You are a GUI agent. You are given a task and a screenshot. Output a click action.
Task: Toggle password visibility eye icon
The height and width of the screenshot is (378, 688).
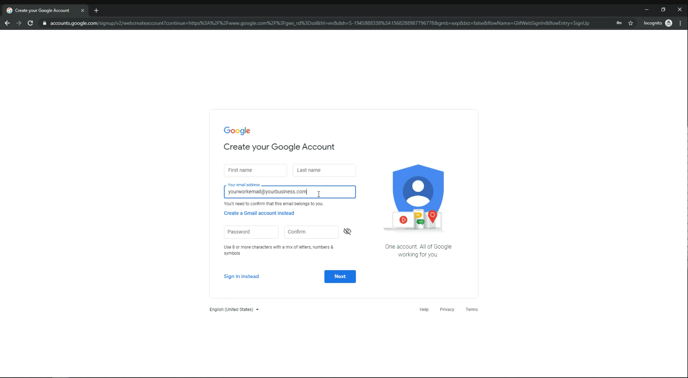(x=347, y=231)
